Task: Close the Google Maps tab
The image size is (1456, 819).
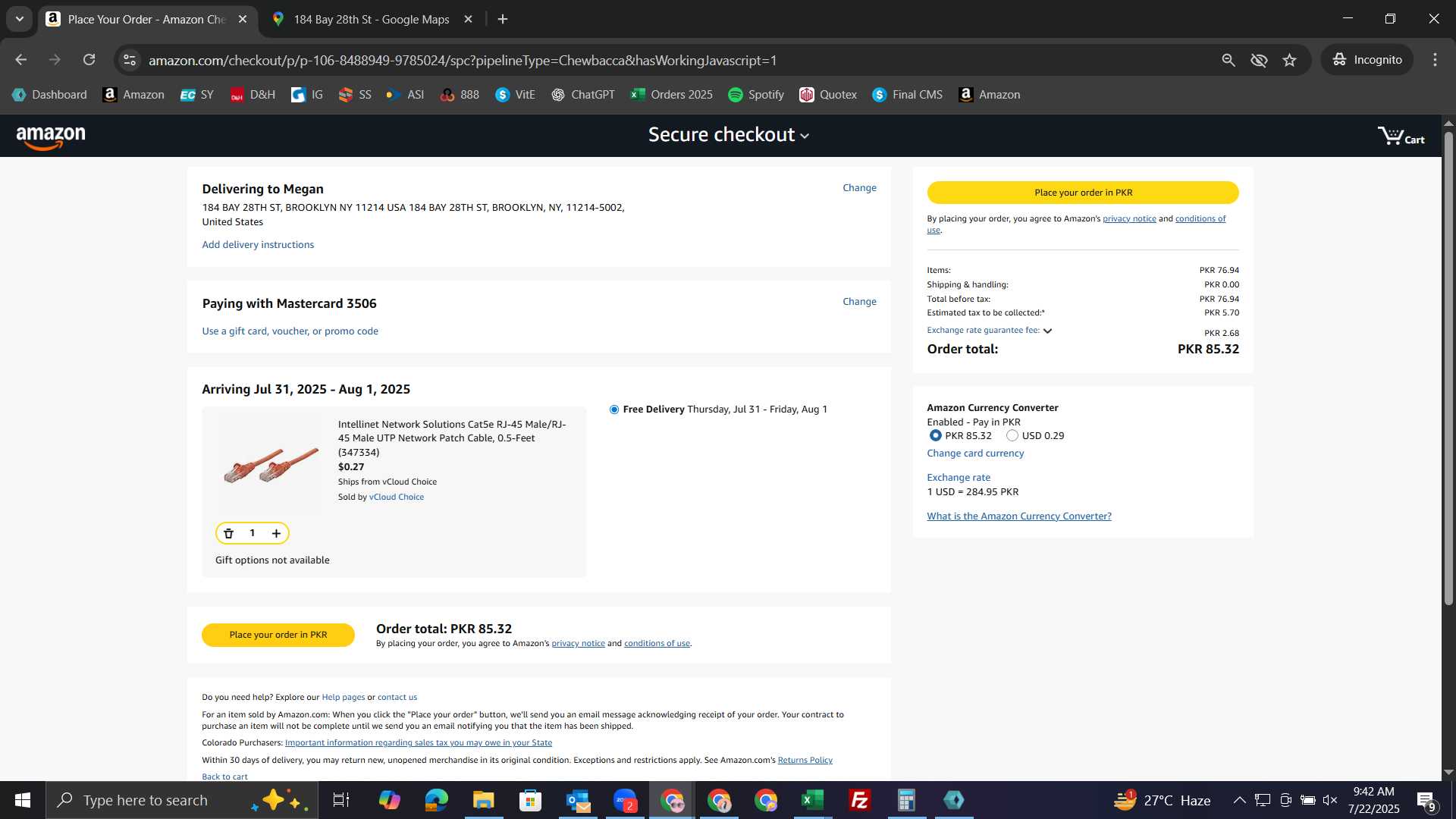Action: click(x=469, y=19)
